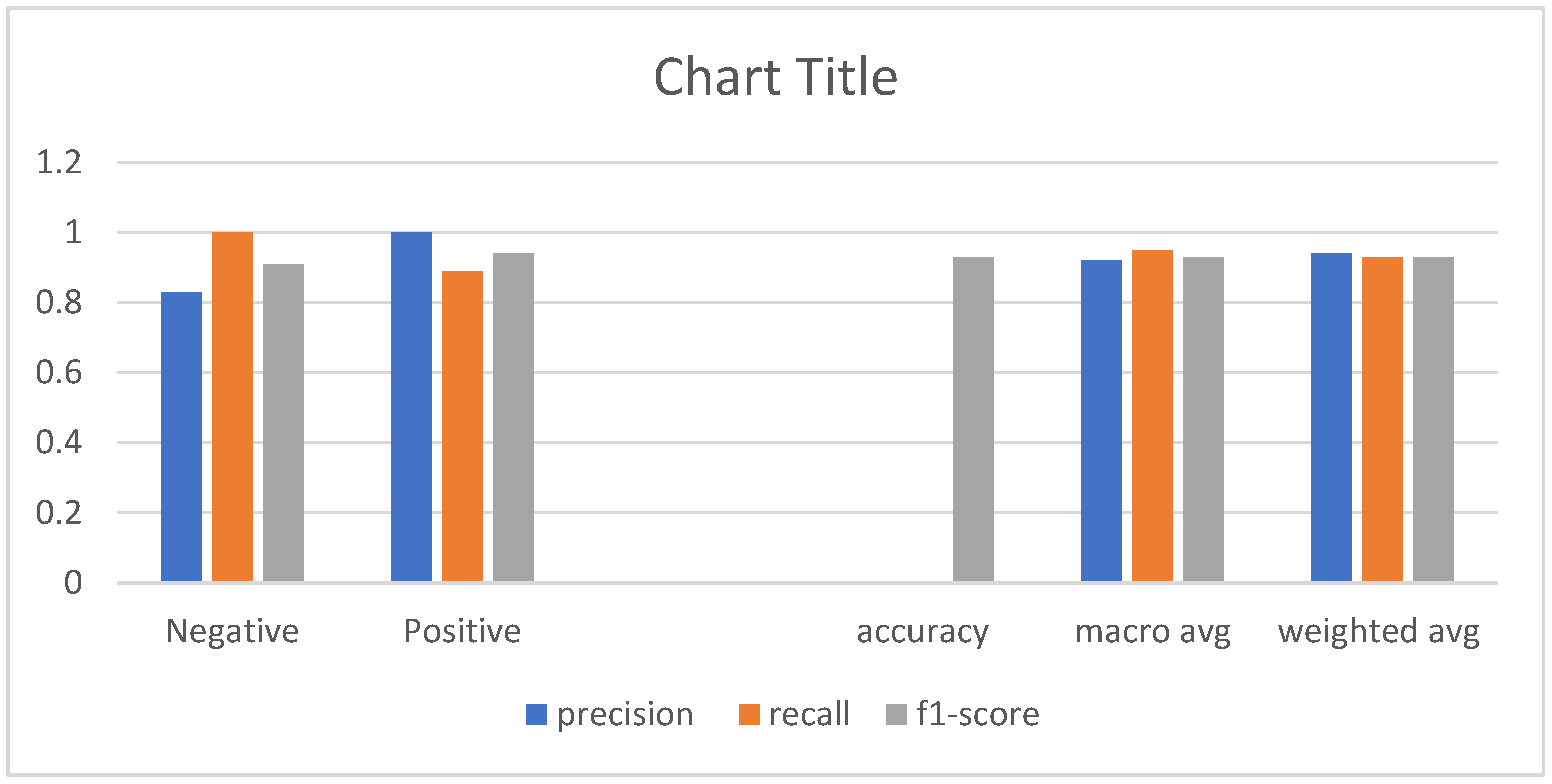Click the "precision" legend label
The width and height of the screenshot is (1552, 784).
pyautogui.click(x=625, y=715)
